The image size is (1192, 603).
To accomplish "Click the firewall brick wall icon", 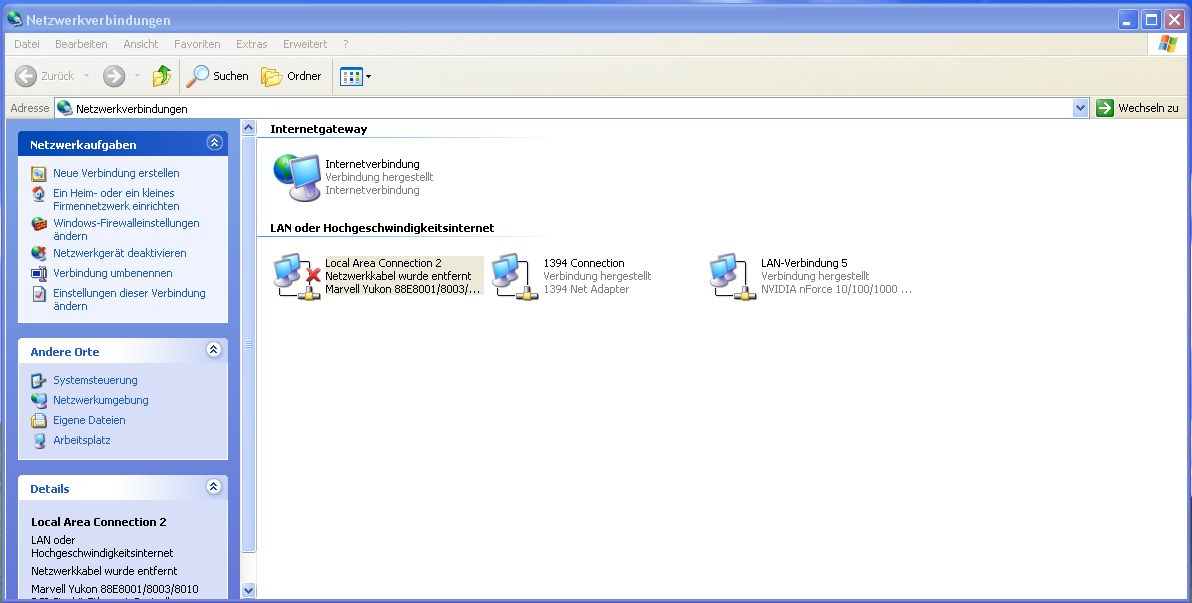I will (x=39, y=224).
